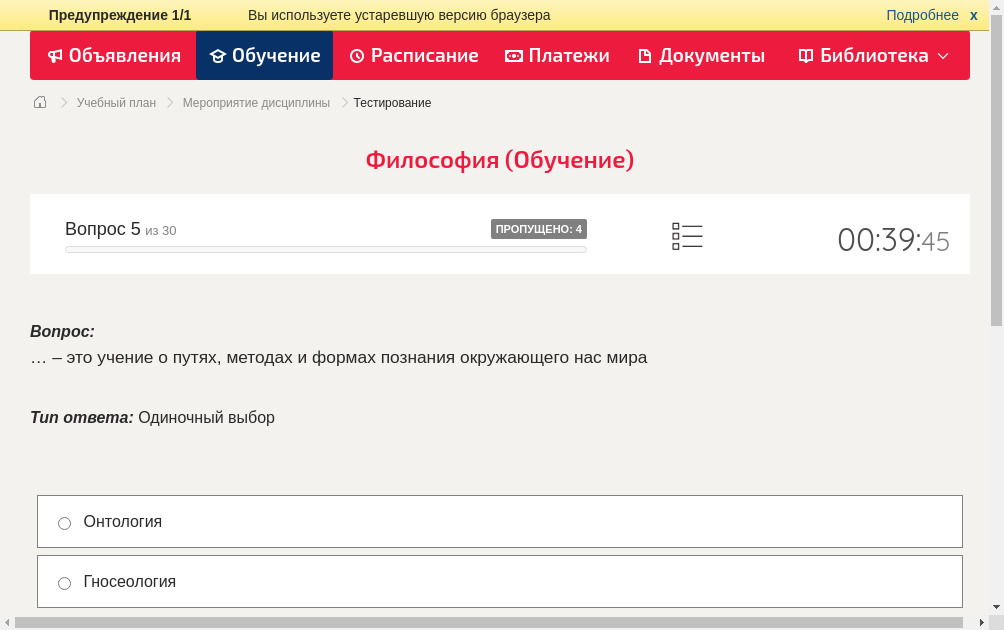Select the Онтология answer radio button

coord(64,522)
